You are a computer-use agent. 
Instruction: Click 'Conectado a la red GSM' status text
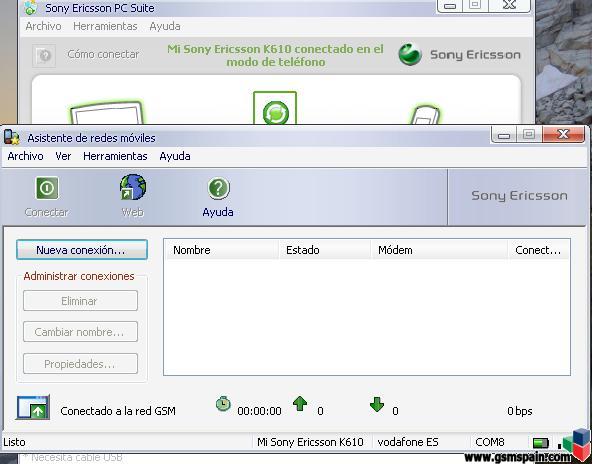pyautogui.click(x=118, y=411)
